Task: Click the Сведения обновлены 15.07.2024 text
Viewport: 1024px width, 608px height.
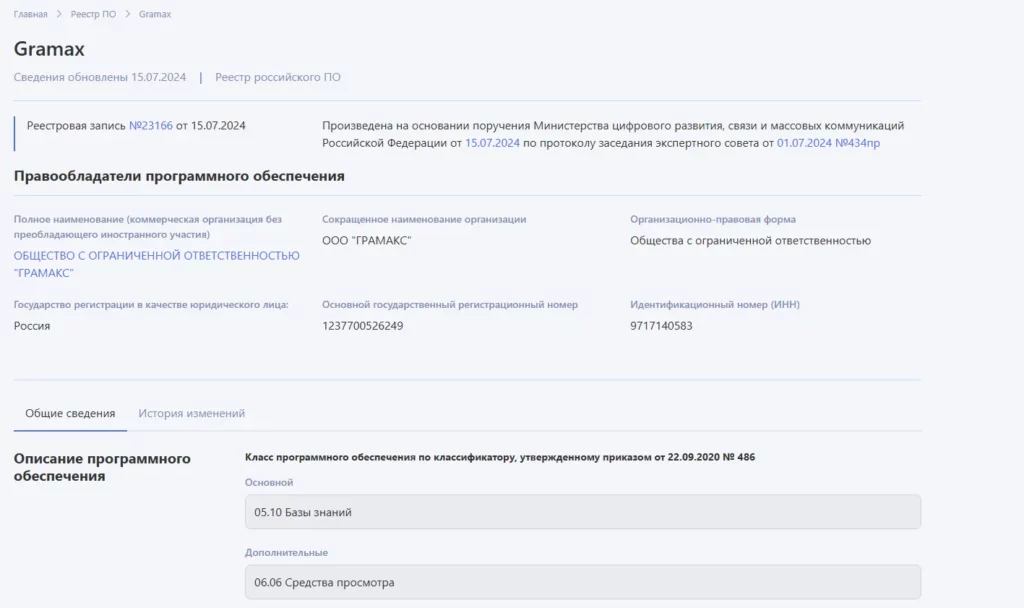Action: [100, 77]
